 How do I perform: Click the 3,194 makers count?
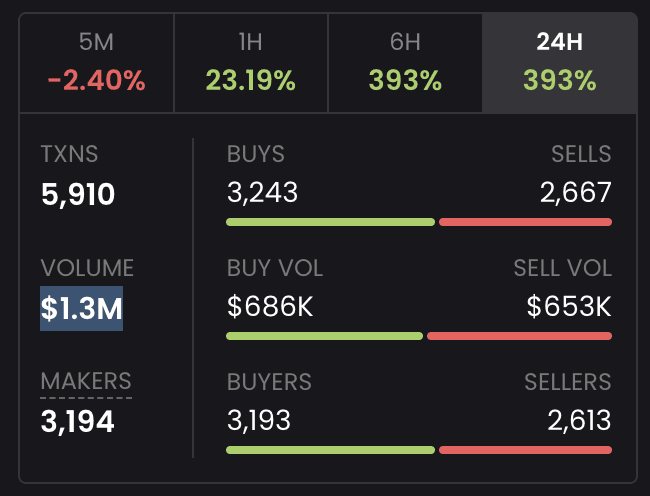(x=78, y=422)
